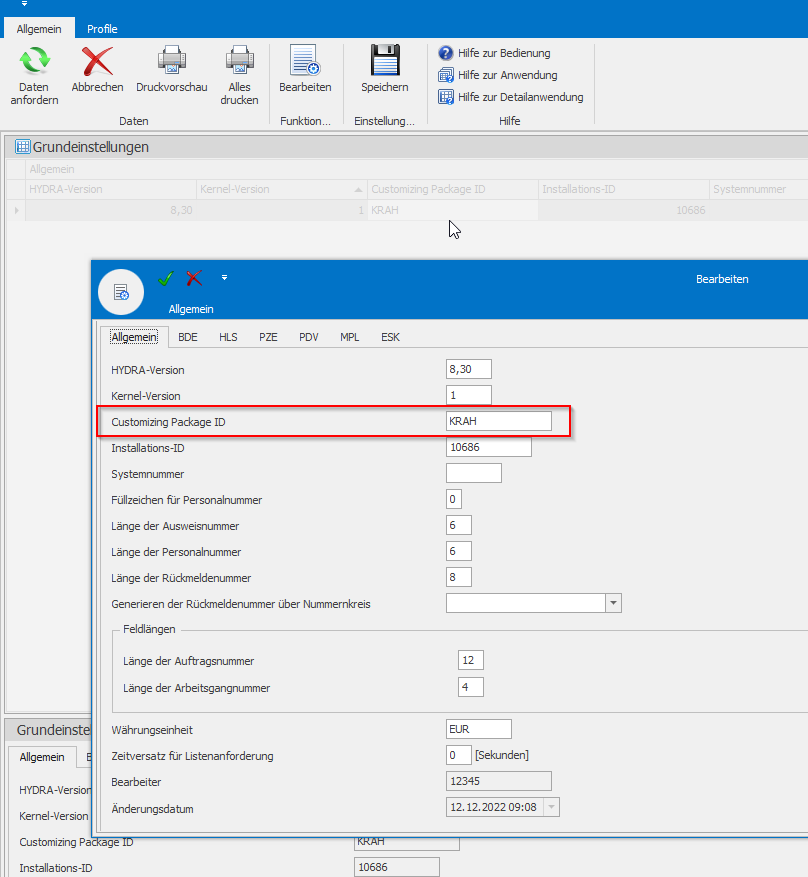Switch to the MPL tab

coord(349,337)
